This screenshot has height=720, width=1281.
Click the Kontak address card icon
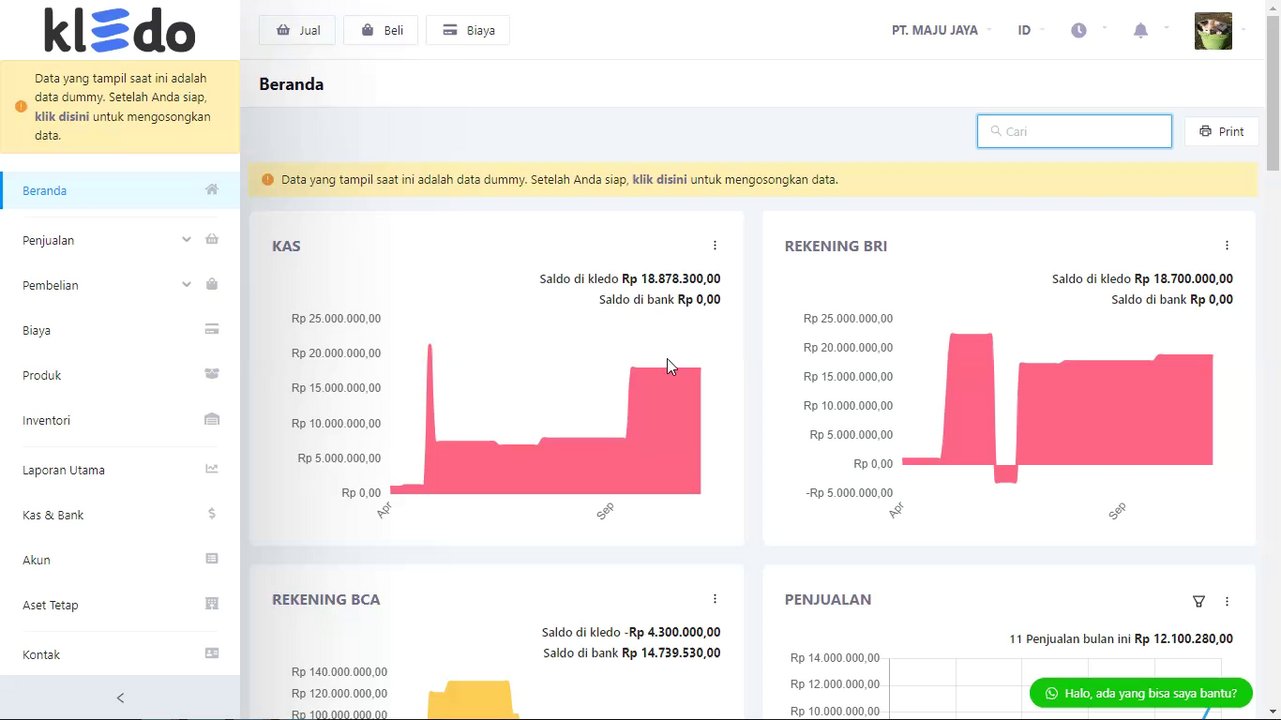tap(212, 654)
